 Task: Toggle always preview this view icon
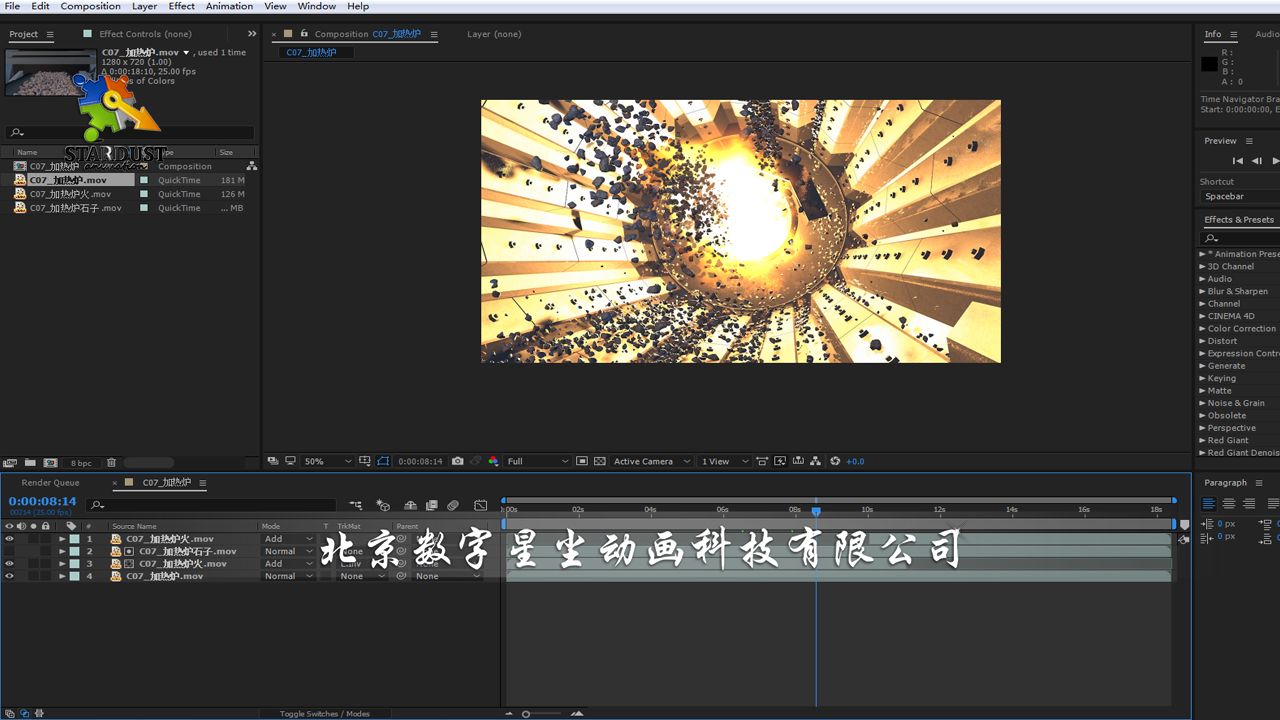[x=273, y=461]
